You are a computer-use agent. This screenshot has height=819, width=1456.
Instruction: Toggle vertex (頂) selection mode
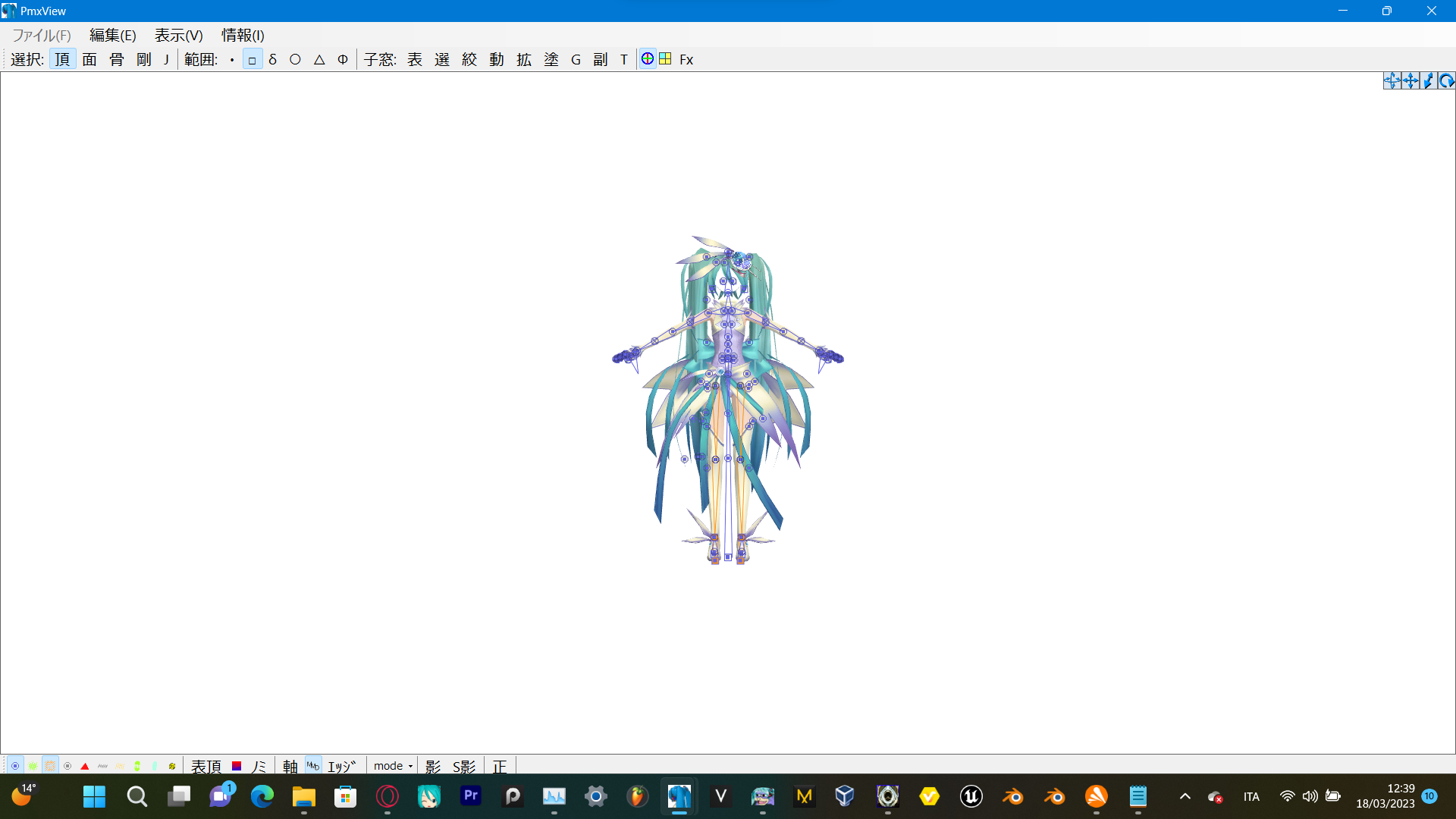62,59
